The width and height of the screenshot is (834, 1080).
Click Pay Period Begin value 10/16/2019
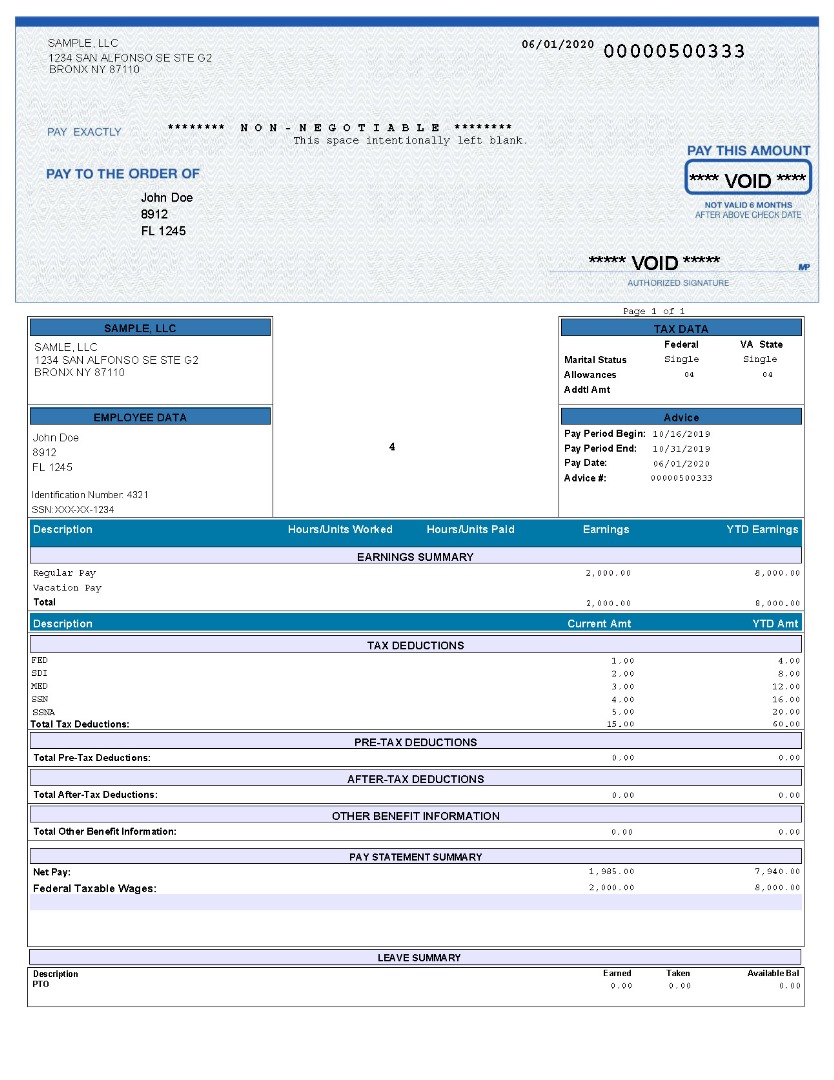pyautogui.click(x=681, y=434)
